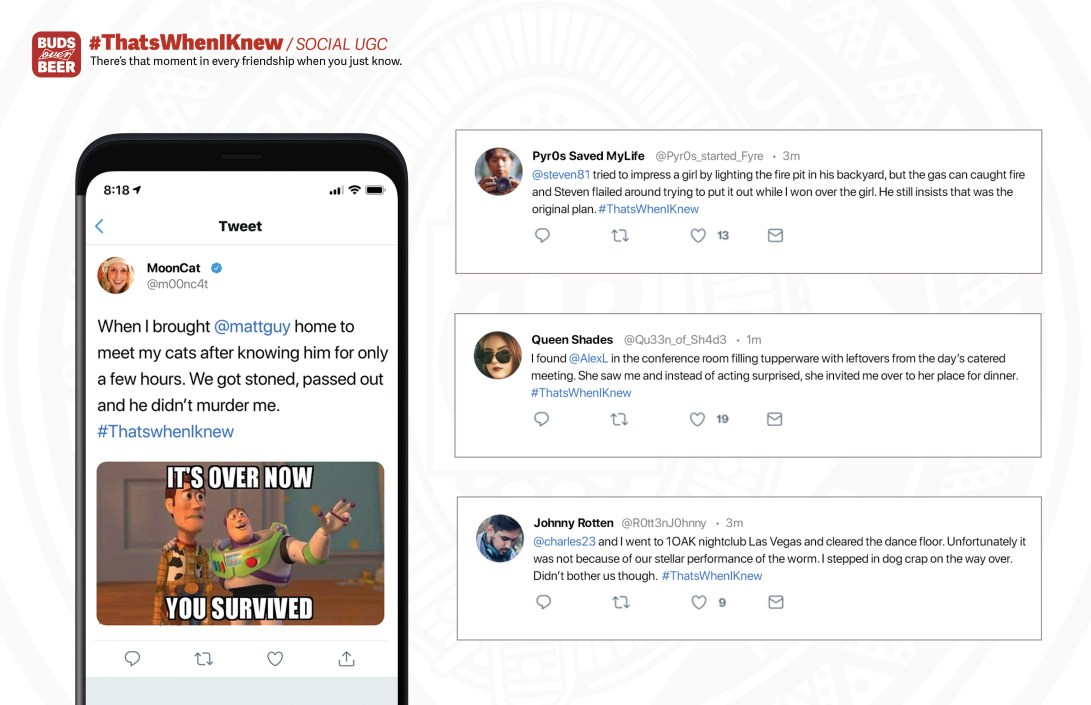This screenshot has height=705, width=1091.
Task: Tap the back arrow in Tweet header
Action: click(99, 226)
